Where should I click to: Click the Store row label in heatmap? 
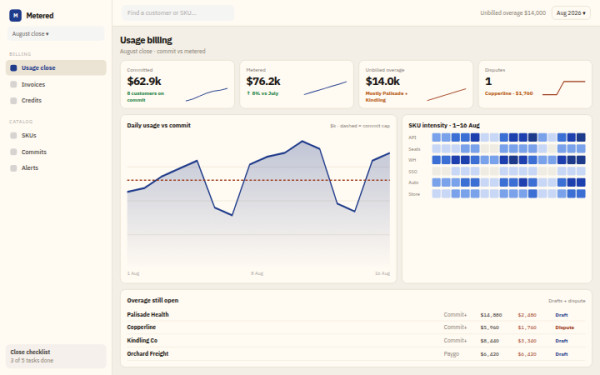tap(414, 194)
